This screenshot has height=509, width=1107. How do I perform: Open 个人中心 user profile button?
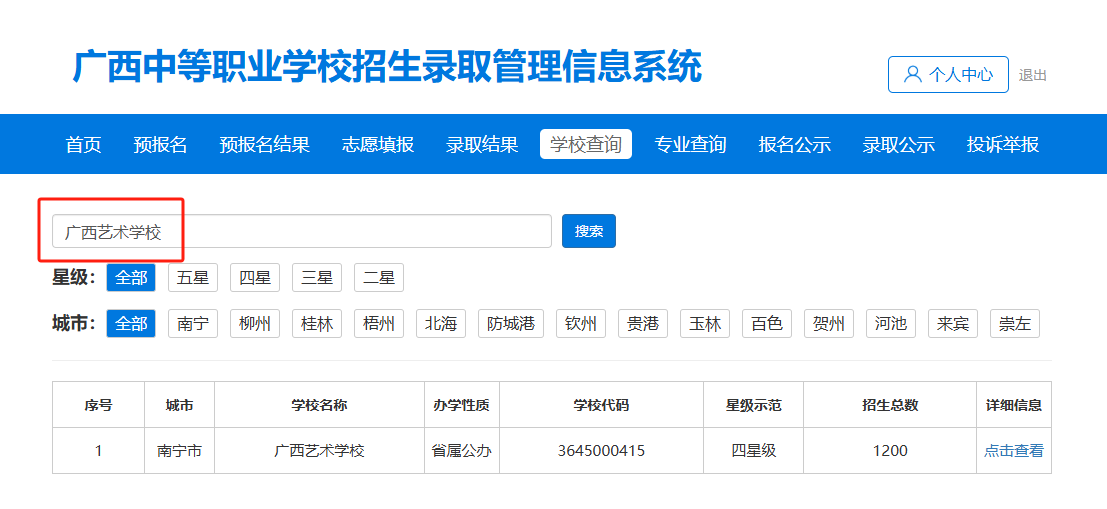(948, 75)
